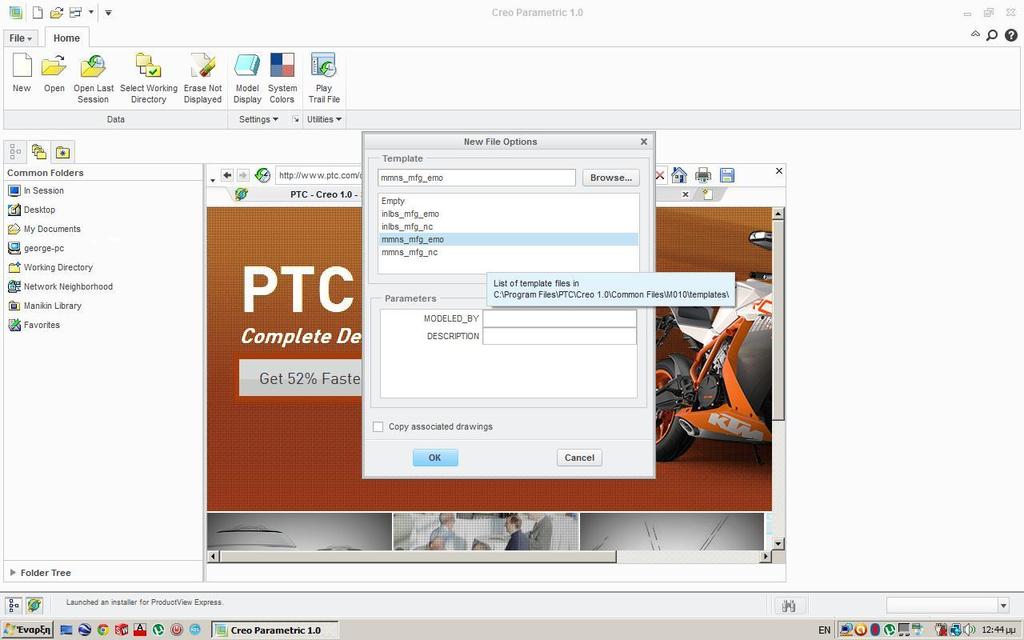
Task: Switch to the PTC - Creo 1.0 browser tab
Action: click(325, 195)
